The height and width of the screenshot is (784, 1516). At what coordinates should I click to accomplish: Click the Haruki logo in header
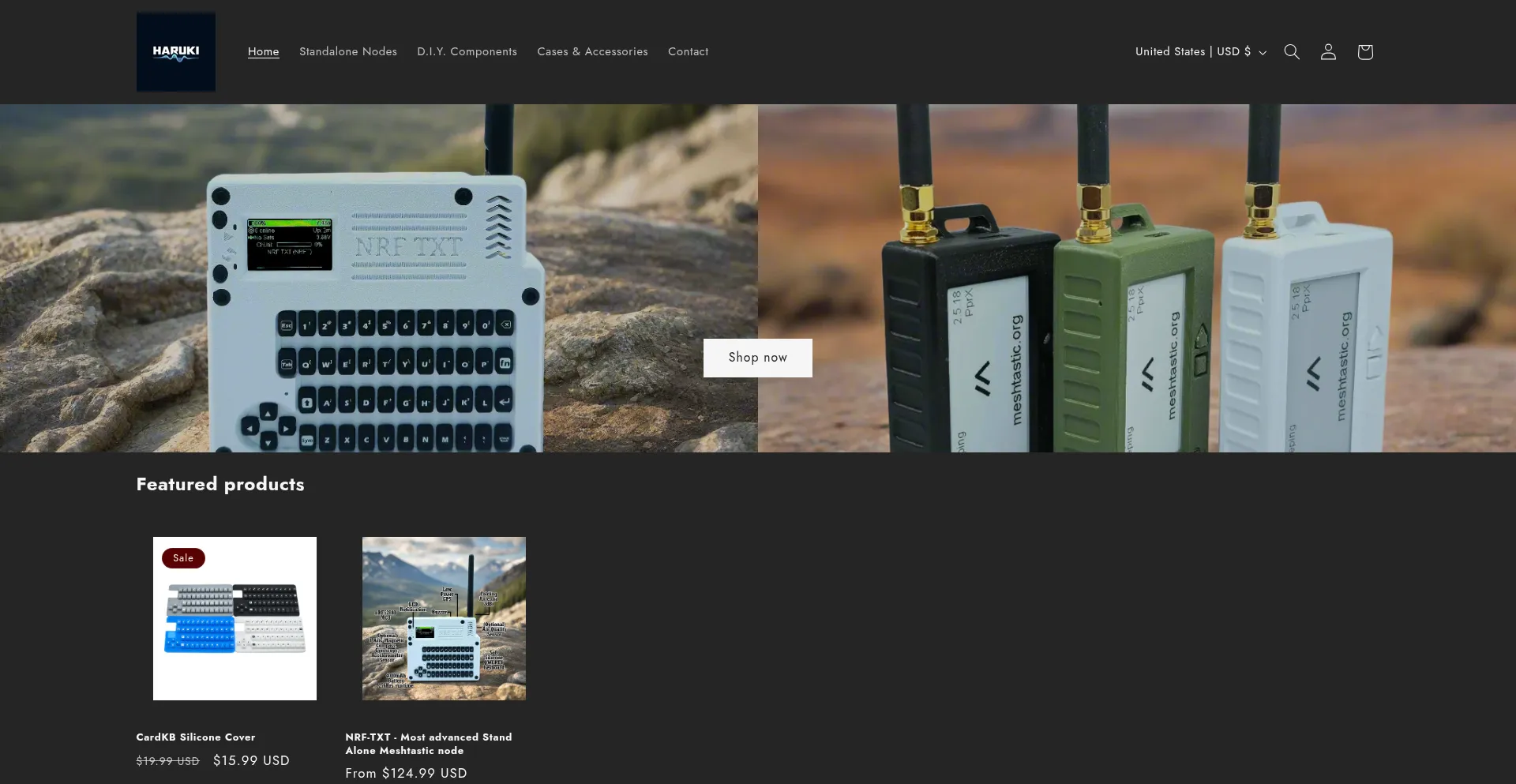(175, 52)
